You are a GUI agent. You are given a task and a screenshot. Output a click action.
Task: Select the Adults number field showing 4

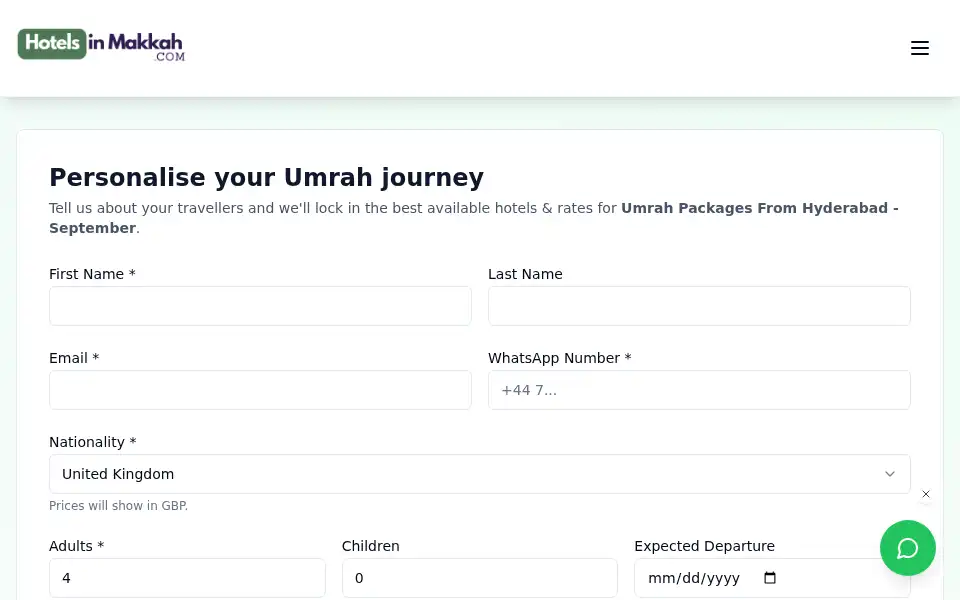(187, 578)
